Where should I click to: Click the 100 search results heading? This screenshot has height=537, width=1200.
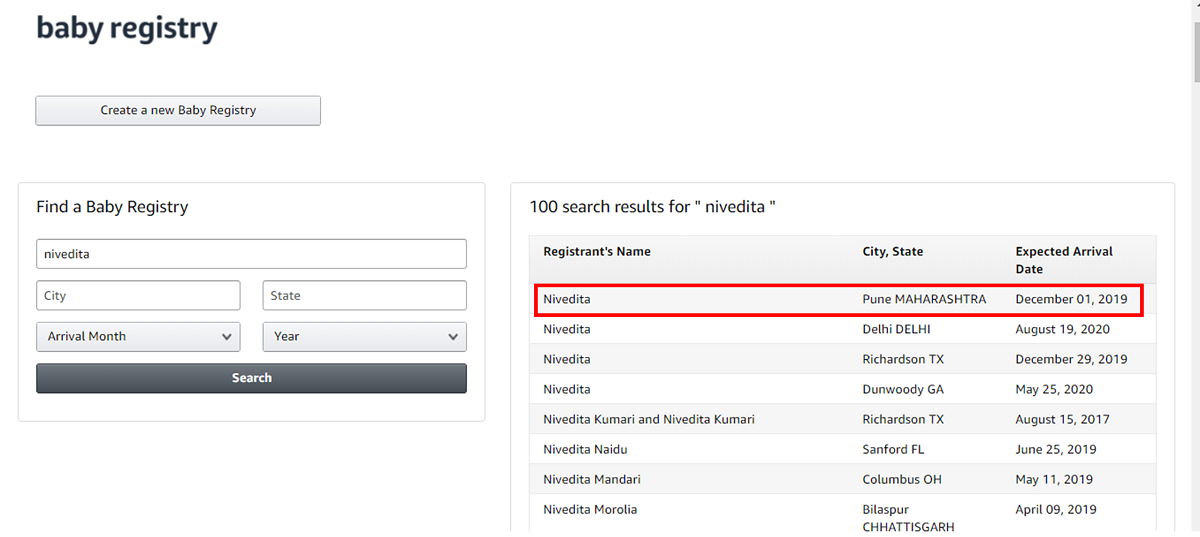click(653, 207)
